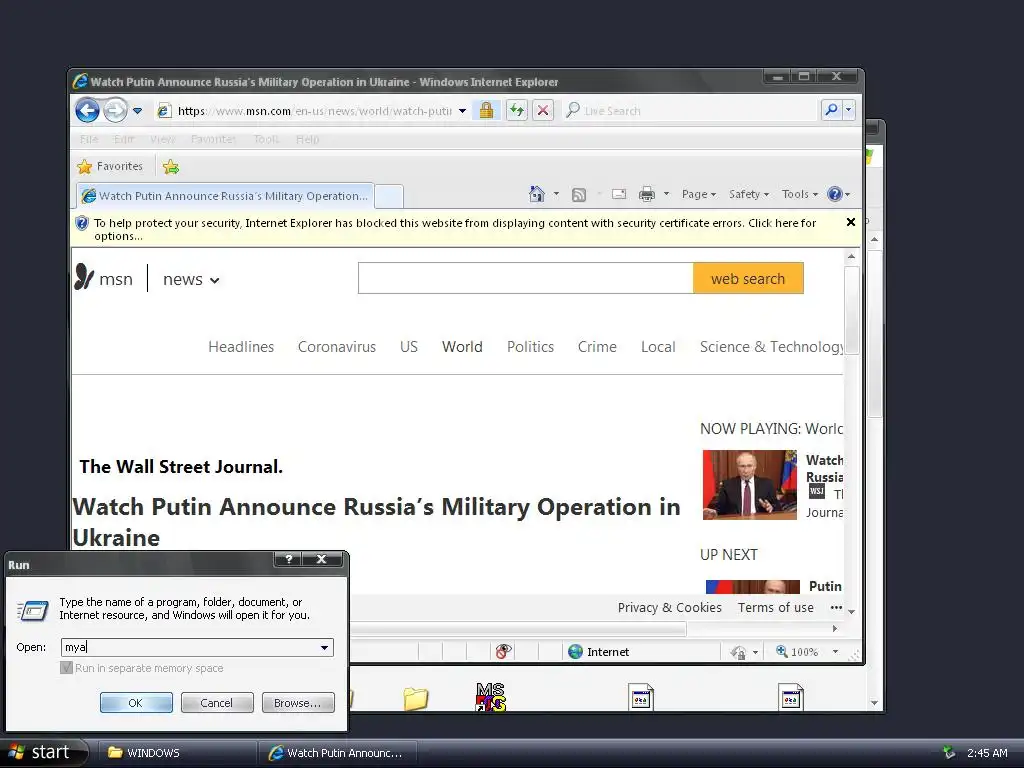Screen dimensions: 1024x768
Task: Expand the address bar URL dropdown
Action: pos(462,111)
